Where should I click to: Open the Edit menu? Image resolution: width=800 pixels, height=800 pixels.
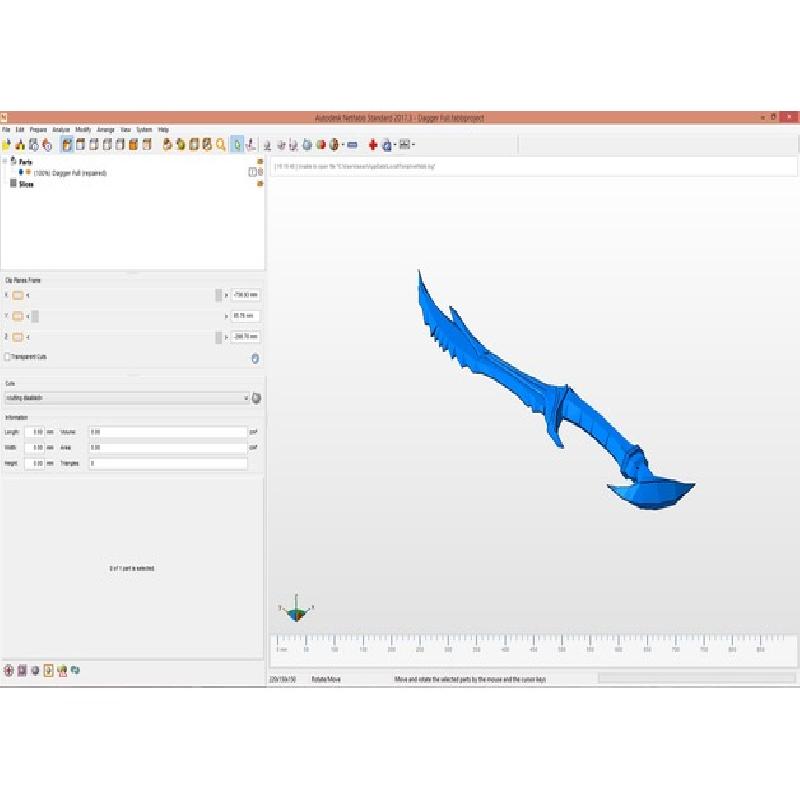point(20,130)
